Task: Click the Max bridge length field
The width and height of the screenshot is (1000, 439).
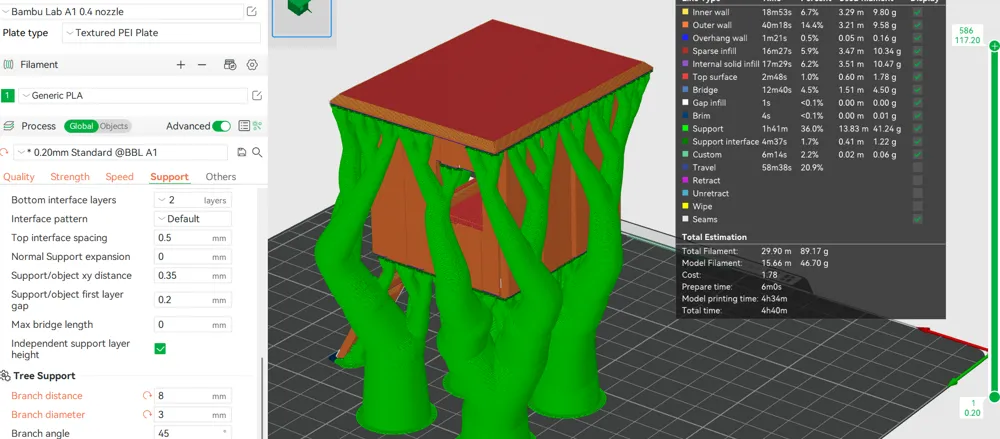Action: point(193,325)
